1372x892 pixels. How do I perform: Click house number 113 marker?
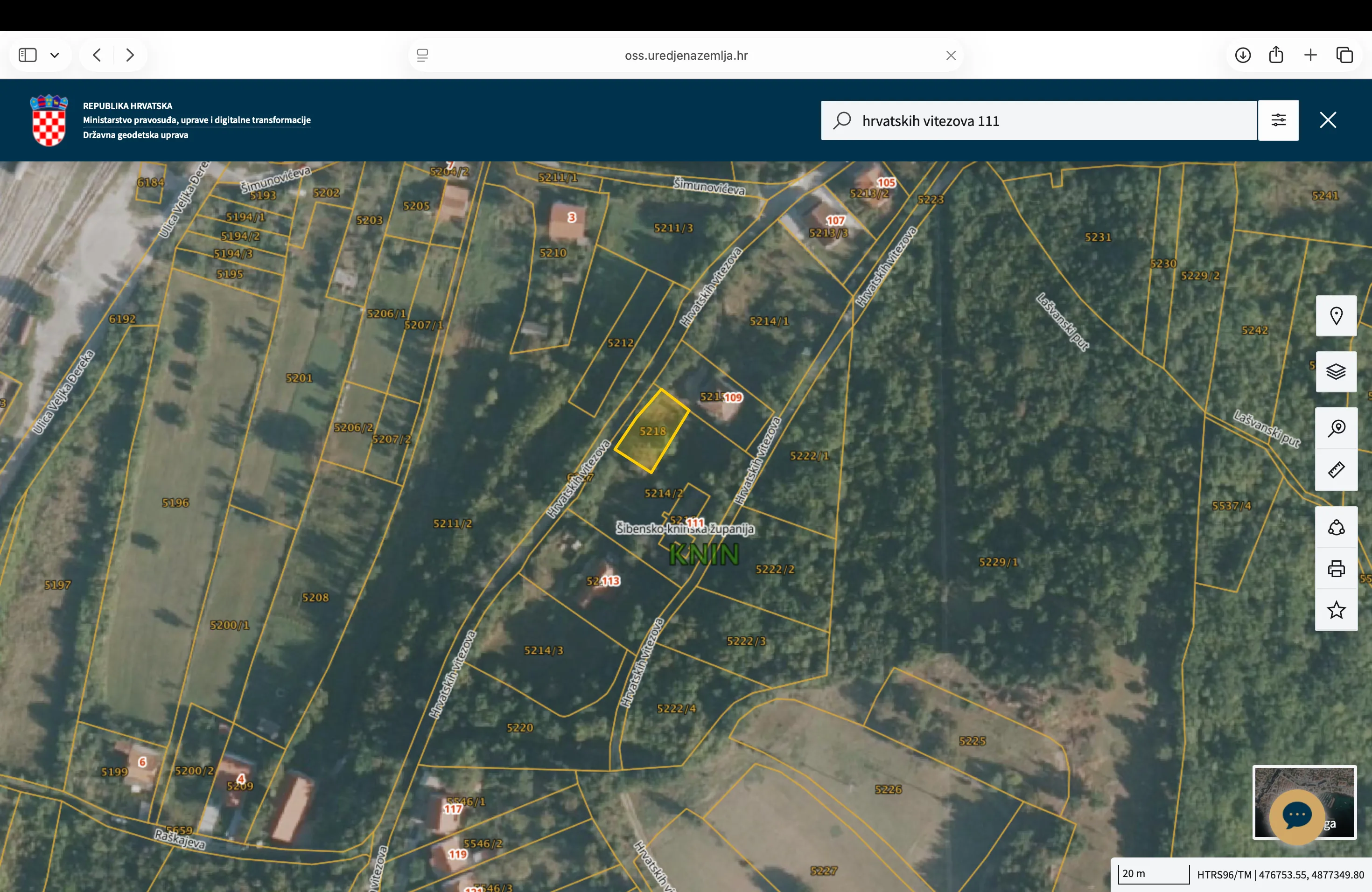[610, 581]
